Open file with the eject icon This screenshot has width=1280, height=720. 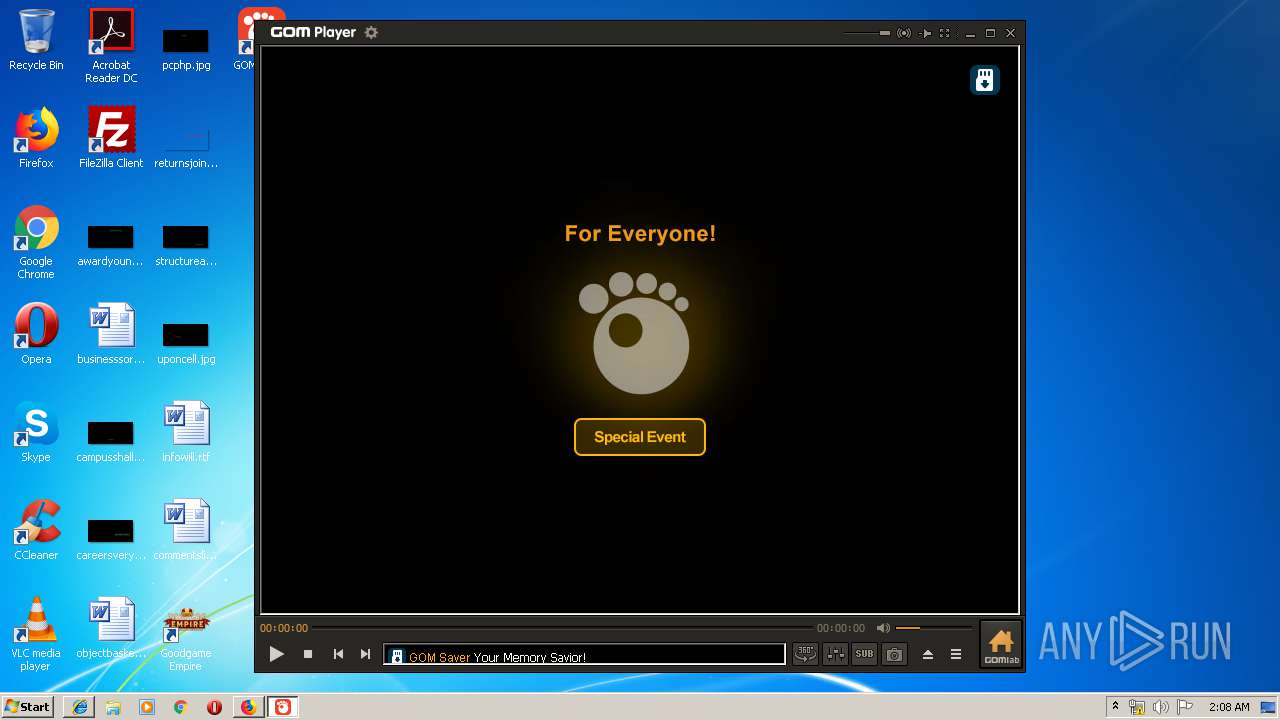click(x=928, y=654)
